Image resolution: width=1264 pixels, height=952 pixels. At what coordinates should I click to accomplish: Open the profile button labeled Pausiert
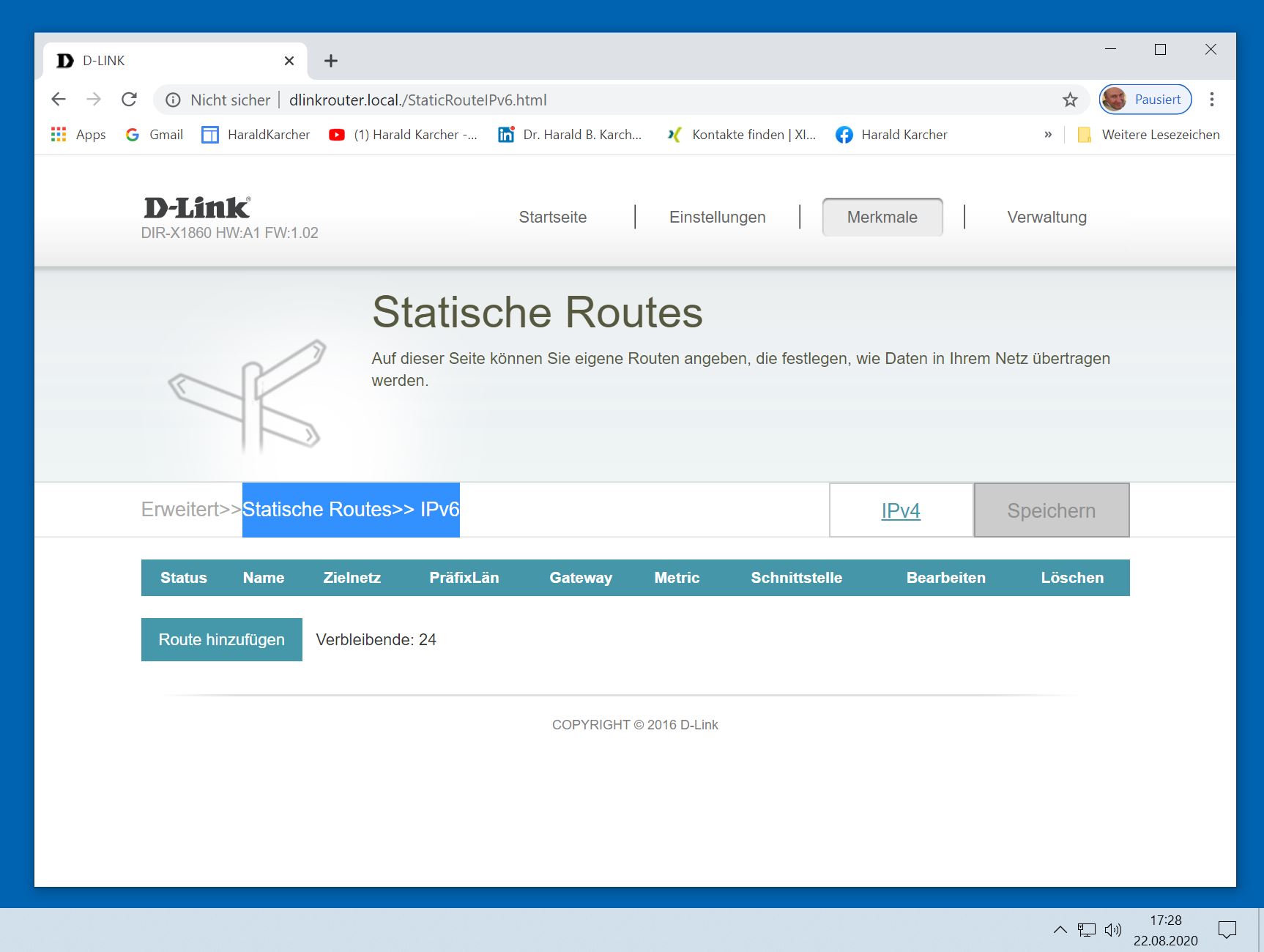pyautogui.click(x=1145, y=100)
